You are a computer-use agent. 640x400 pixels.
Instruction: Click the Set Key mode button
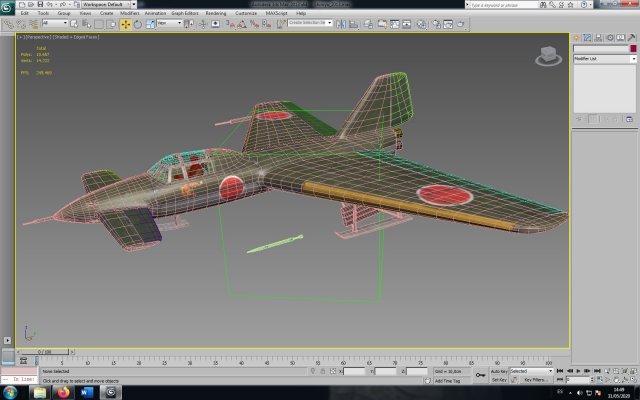pos(499,380)
